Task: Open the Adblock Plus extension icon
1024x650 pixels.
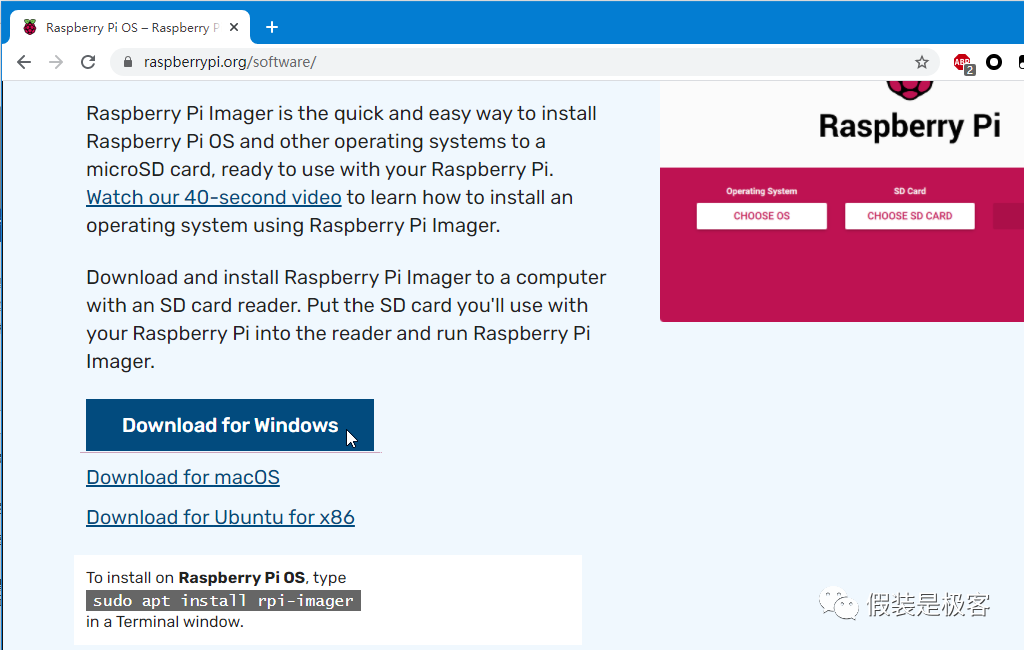Action: pos(963,63)
